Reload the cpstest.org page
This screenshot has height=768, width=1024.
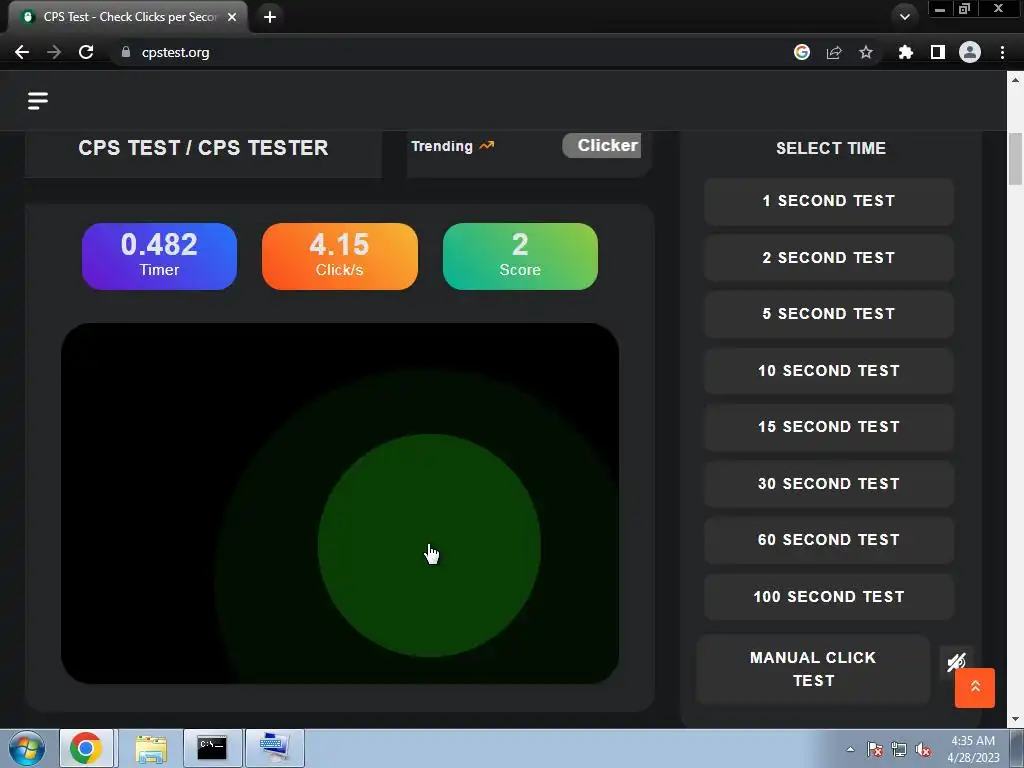click(x=86, y=52)
